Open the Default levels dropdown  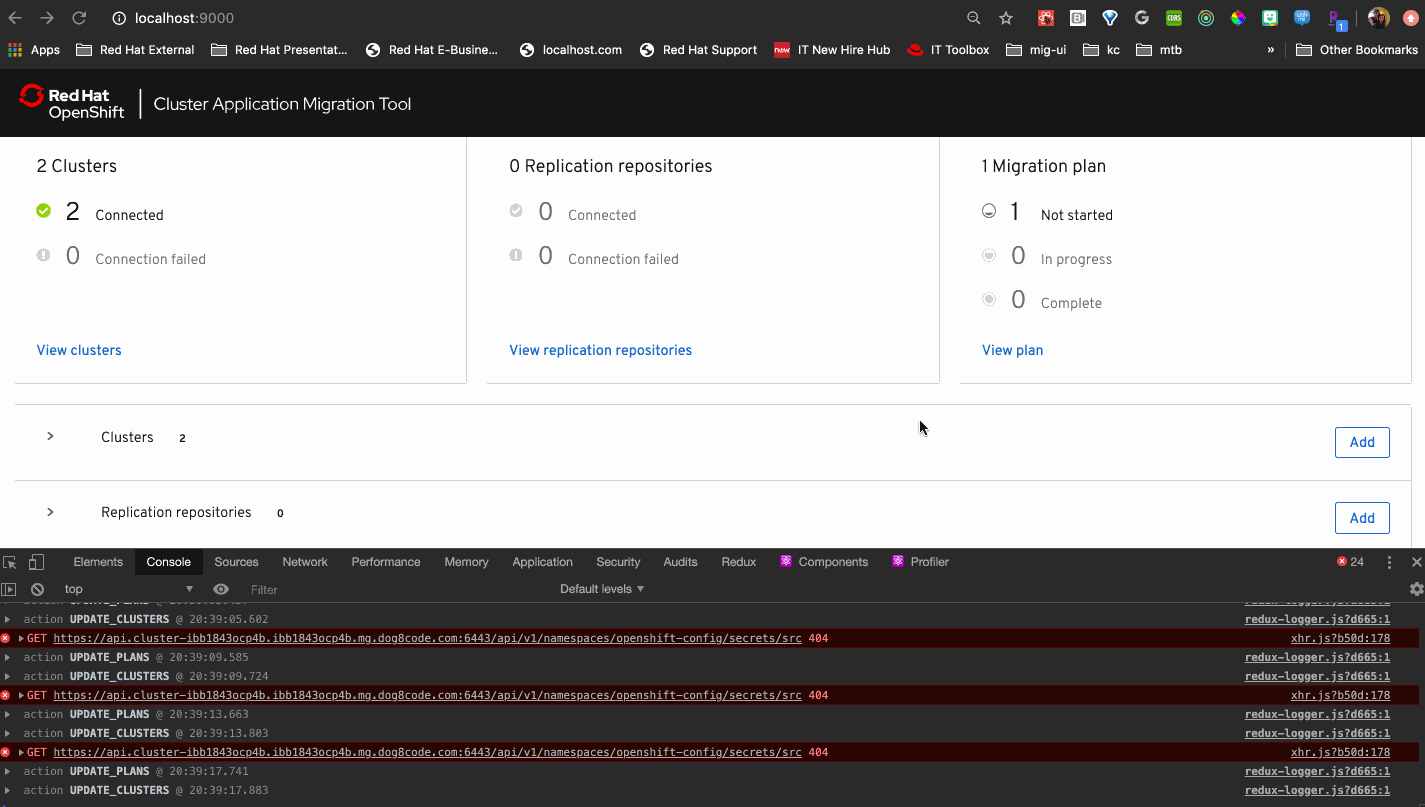tap(600, 588)
